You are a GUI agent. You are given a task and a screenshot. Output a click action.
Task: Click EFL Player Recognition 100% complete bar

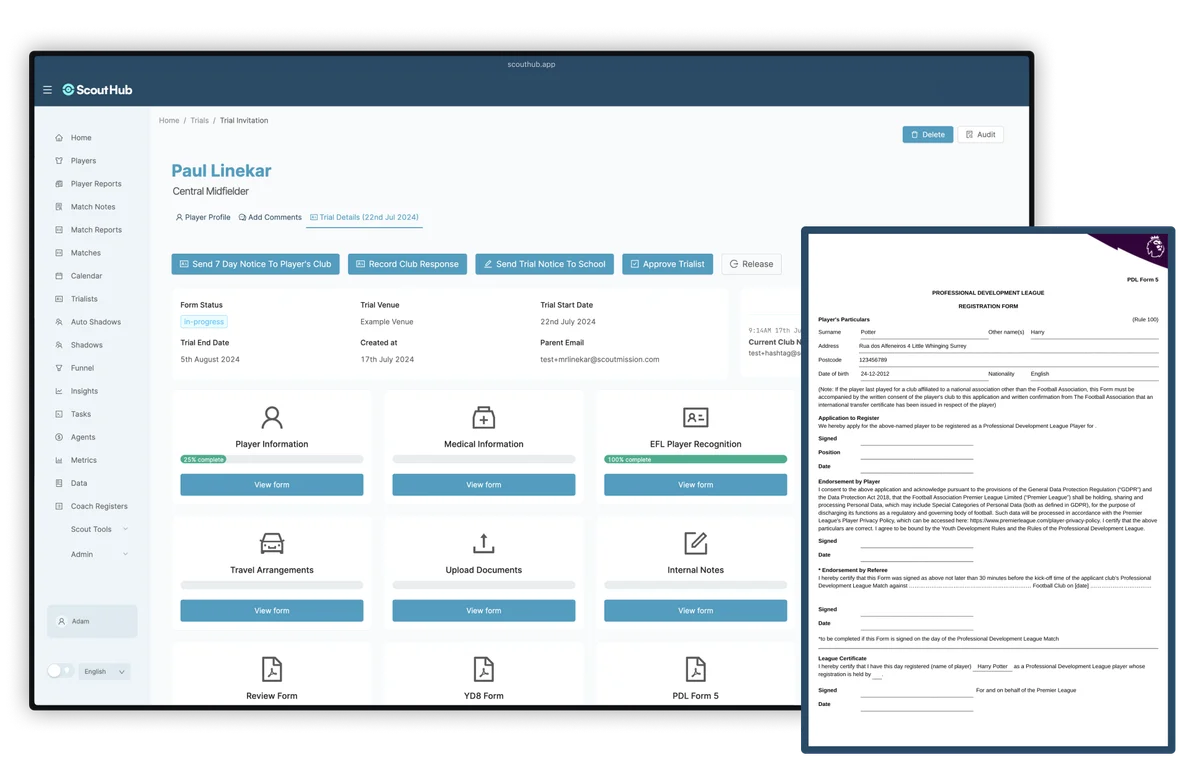click(696, 459)
